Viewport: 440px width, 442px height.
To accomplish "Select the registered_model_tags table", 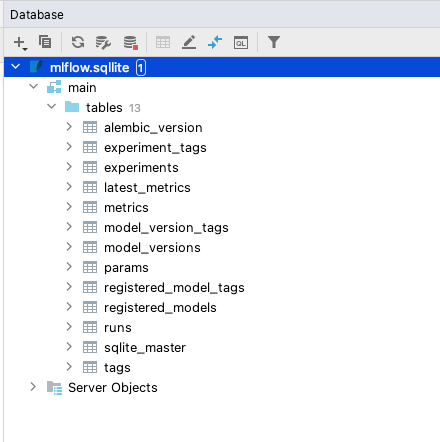I will [174, 288].
